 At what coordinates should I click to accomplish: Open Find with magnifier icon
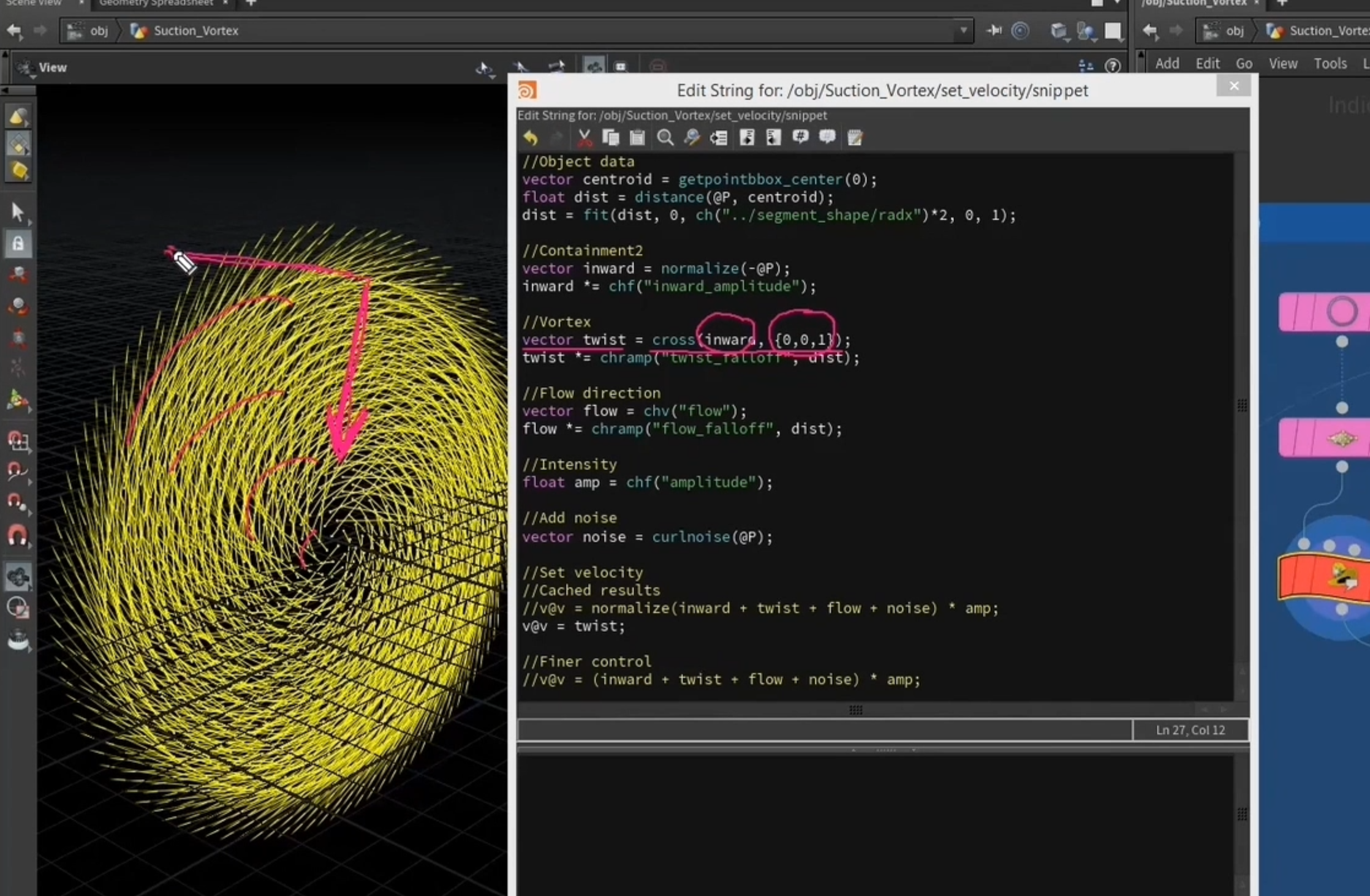(x=665, y=138)
